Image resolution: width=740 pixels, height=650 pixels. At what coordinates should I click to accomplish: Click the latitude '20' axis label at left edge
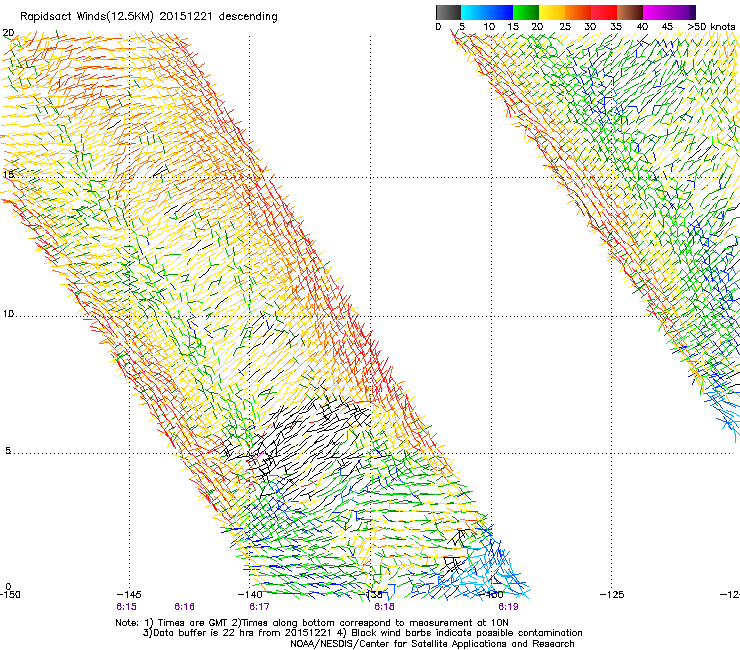[8, 33]
